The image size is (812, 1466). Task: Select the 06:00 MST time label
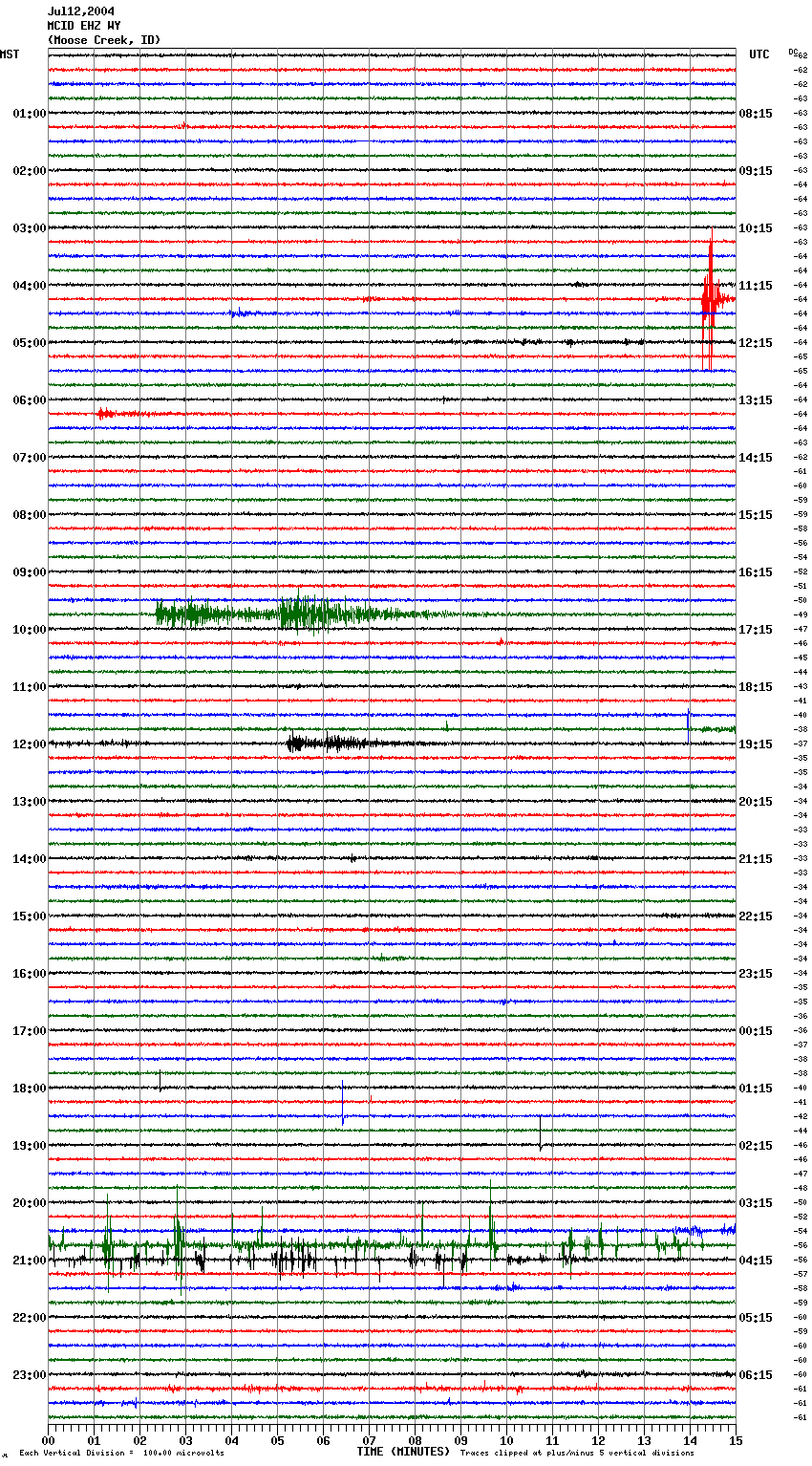pyautogui.click(x=30, y=400)
